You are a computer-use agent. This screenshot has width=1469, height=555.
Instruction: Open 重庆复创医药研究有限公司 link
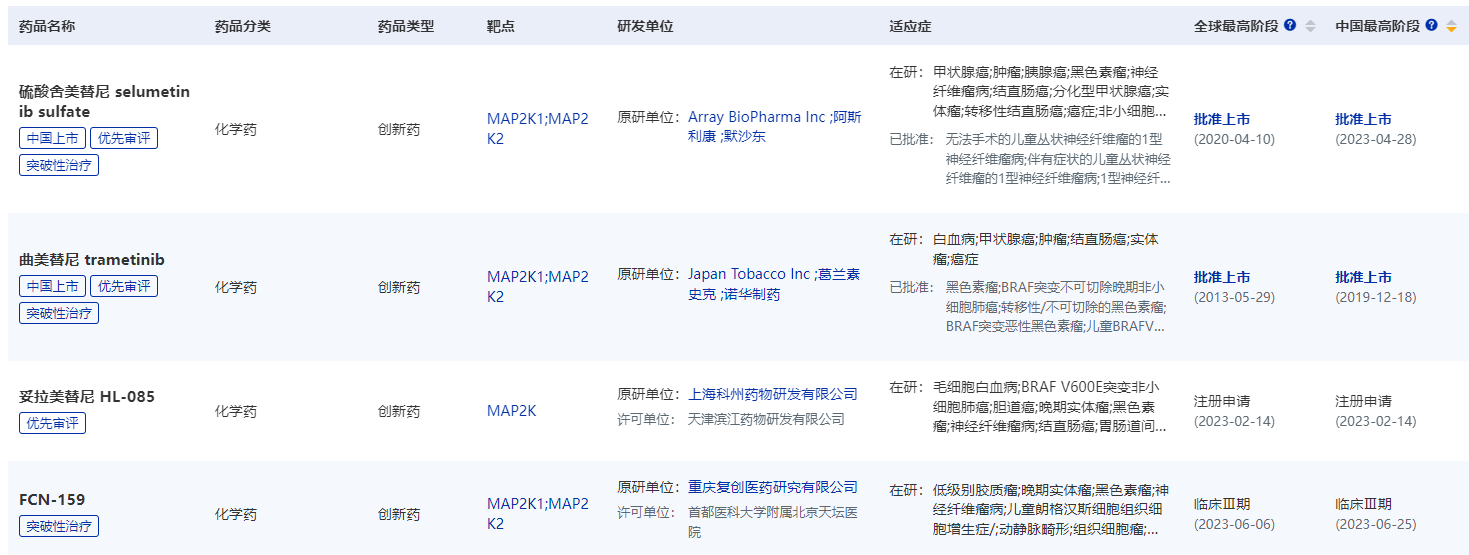[773, 487]
